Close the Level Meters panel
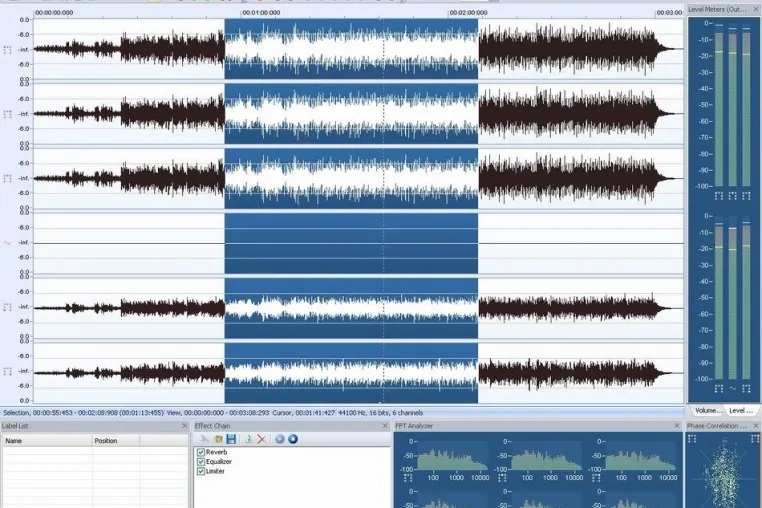The width and height of the screenshot is (762, 508). (756, 9)
